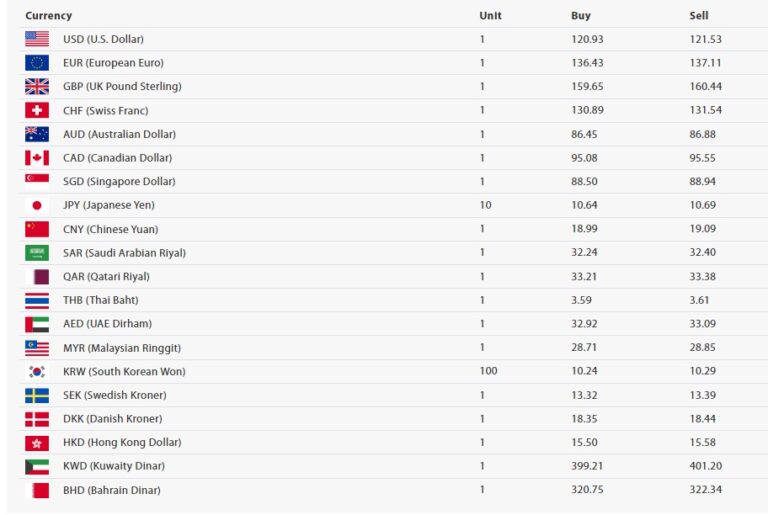Viewport: 768px width, 515px height.
Task: Select the AUD (Australian Dollar) label
Action: [x=119, y=134]
